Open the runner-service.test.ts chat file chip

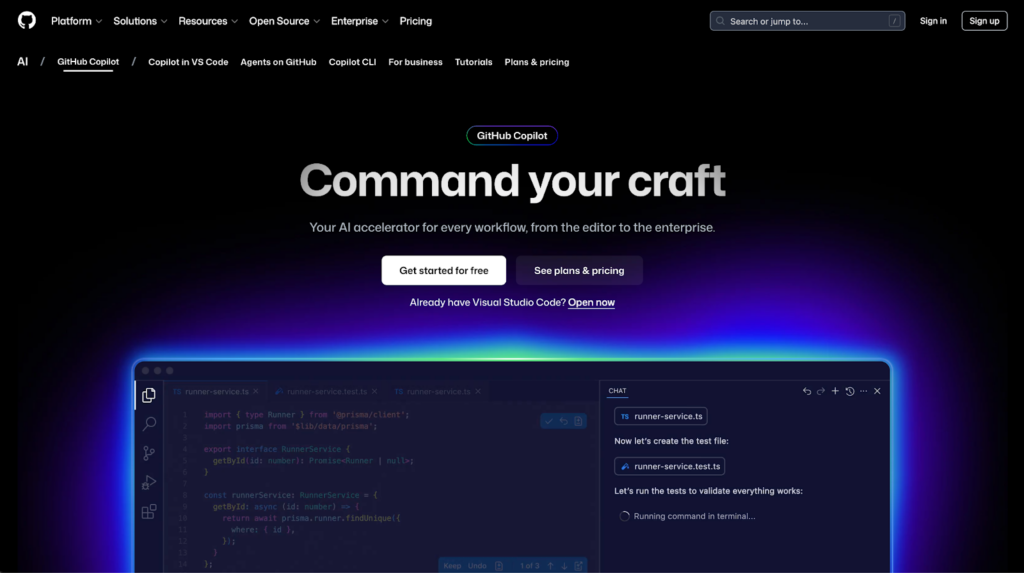coord(669,467)
